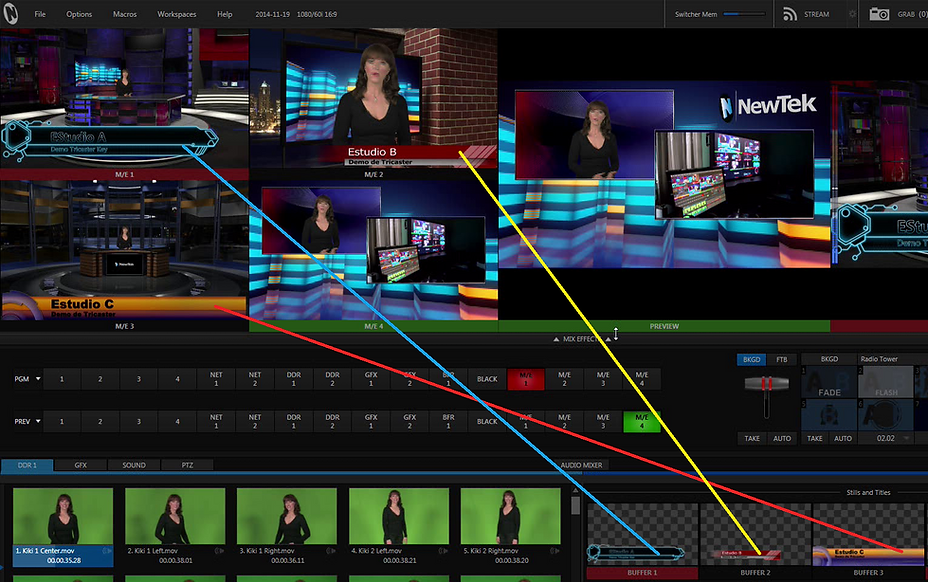The width and height of the screenshot is (928, 582).
Task: Select DDR 1 on Preview row
Action: (294, 422)
